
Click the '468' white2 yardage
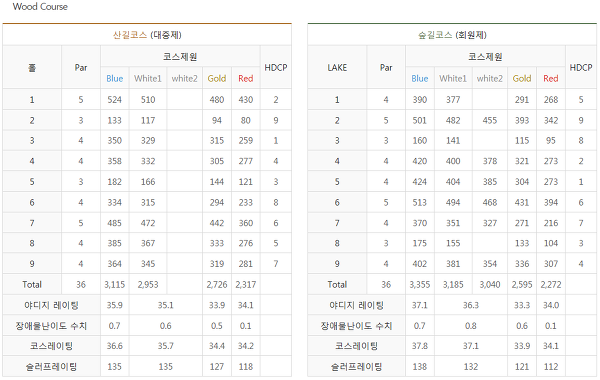[x=489, y=202]
